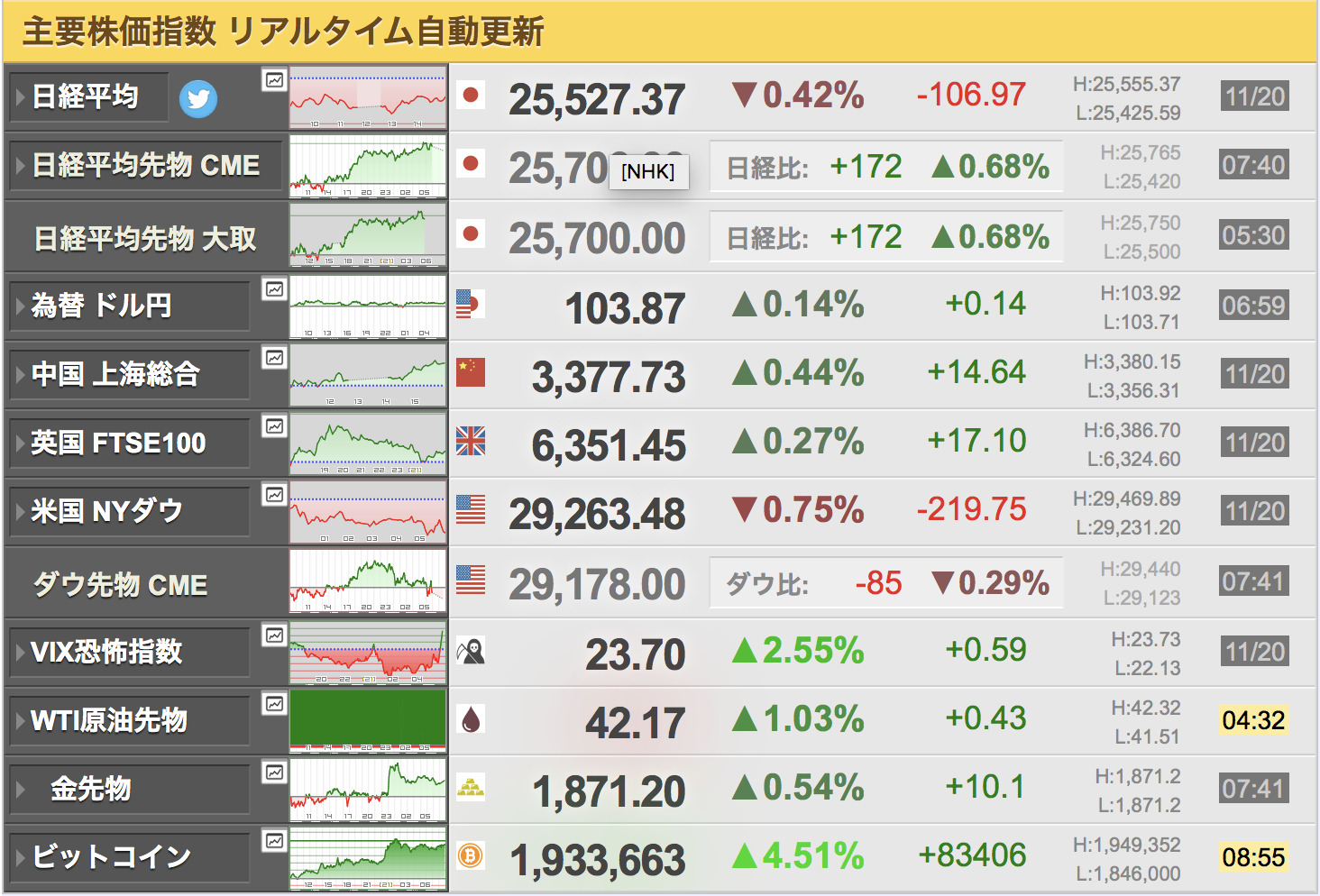Select the 金先物 row label
Screen dimensions: 1320x896
point(91,789)
